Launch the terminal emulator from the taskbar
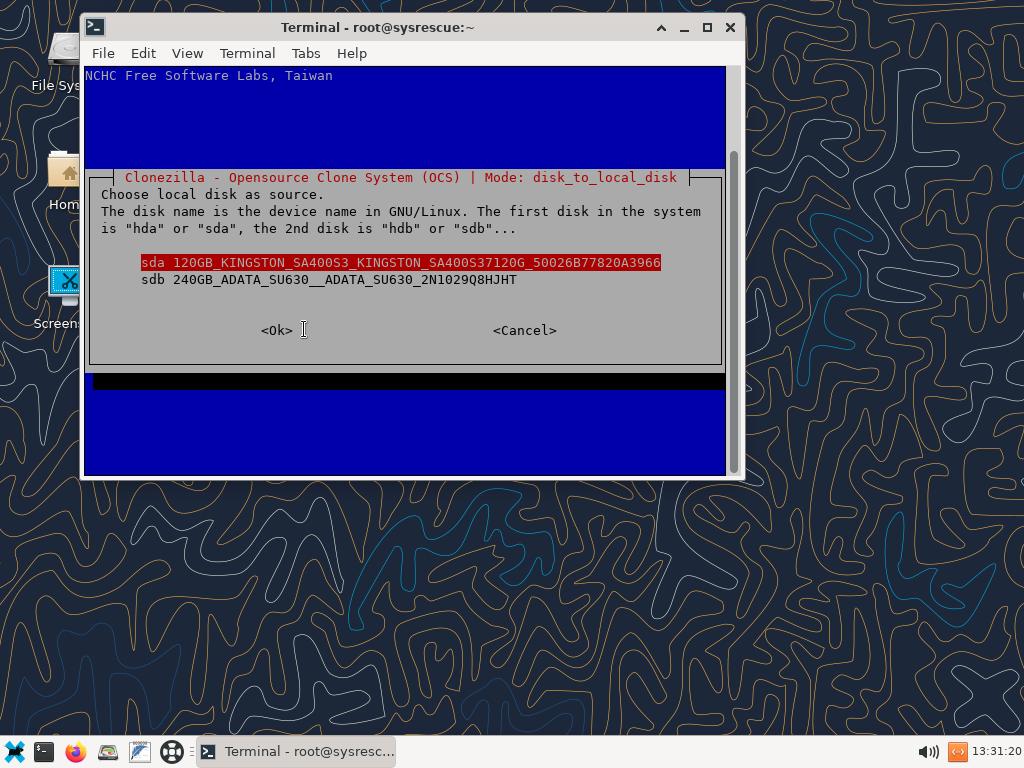This screenshot has height=768, width=1024. [44, 751]
